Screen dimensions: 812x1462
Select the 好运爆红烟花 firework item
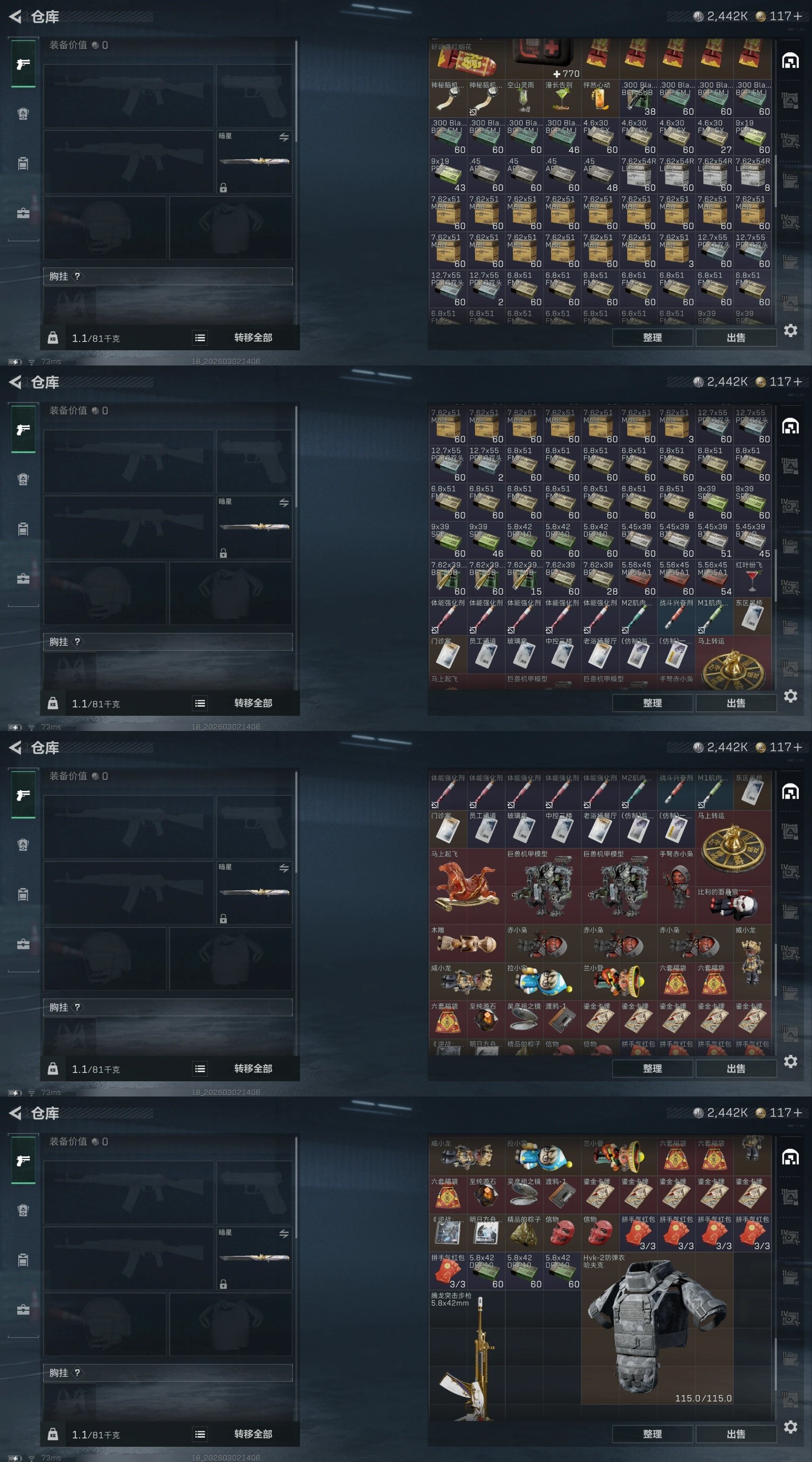(467, 58)
